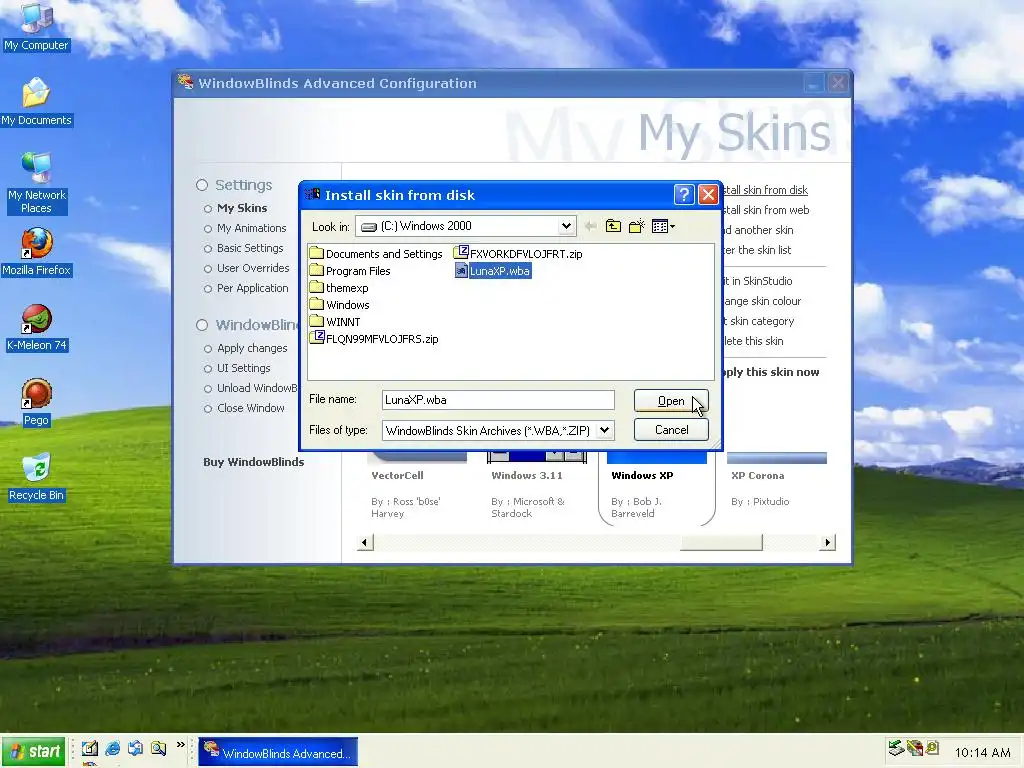This screenshot has width=1024, height=768.
Task: Select My Skins option
Action: (236, 208)
